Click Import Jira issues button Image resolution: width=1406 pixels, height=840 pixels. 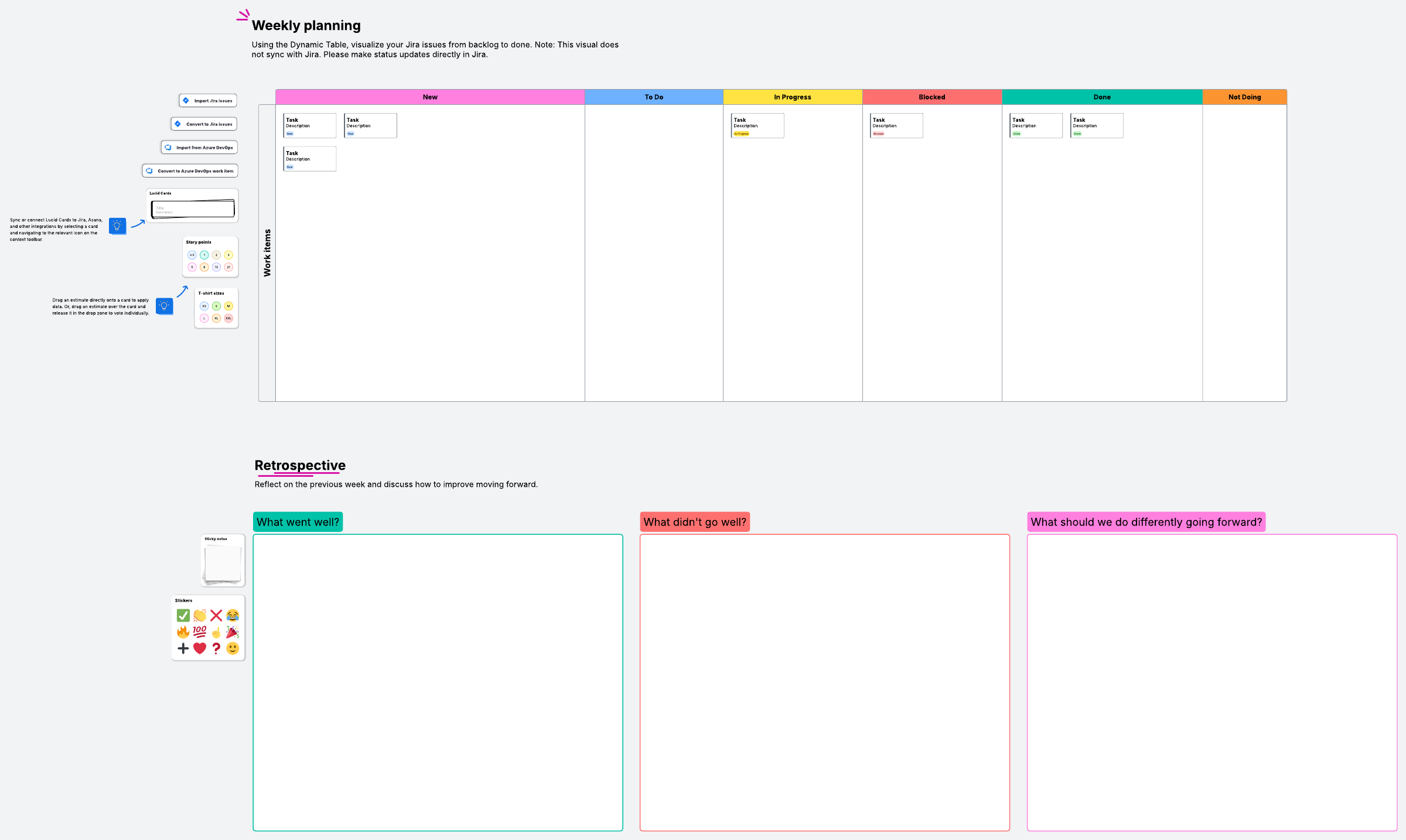tap(208, 101)
